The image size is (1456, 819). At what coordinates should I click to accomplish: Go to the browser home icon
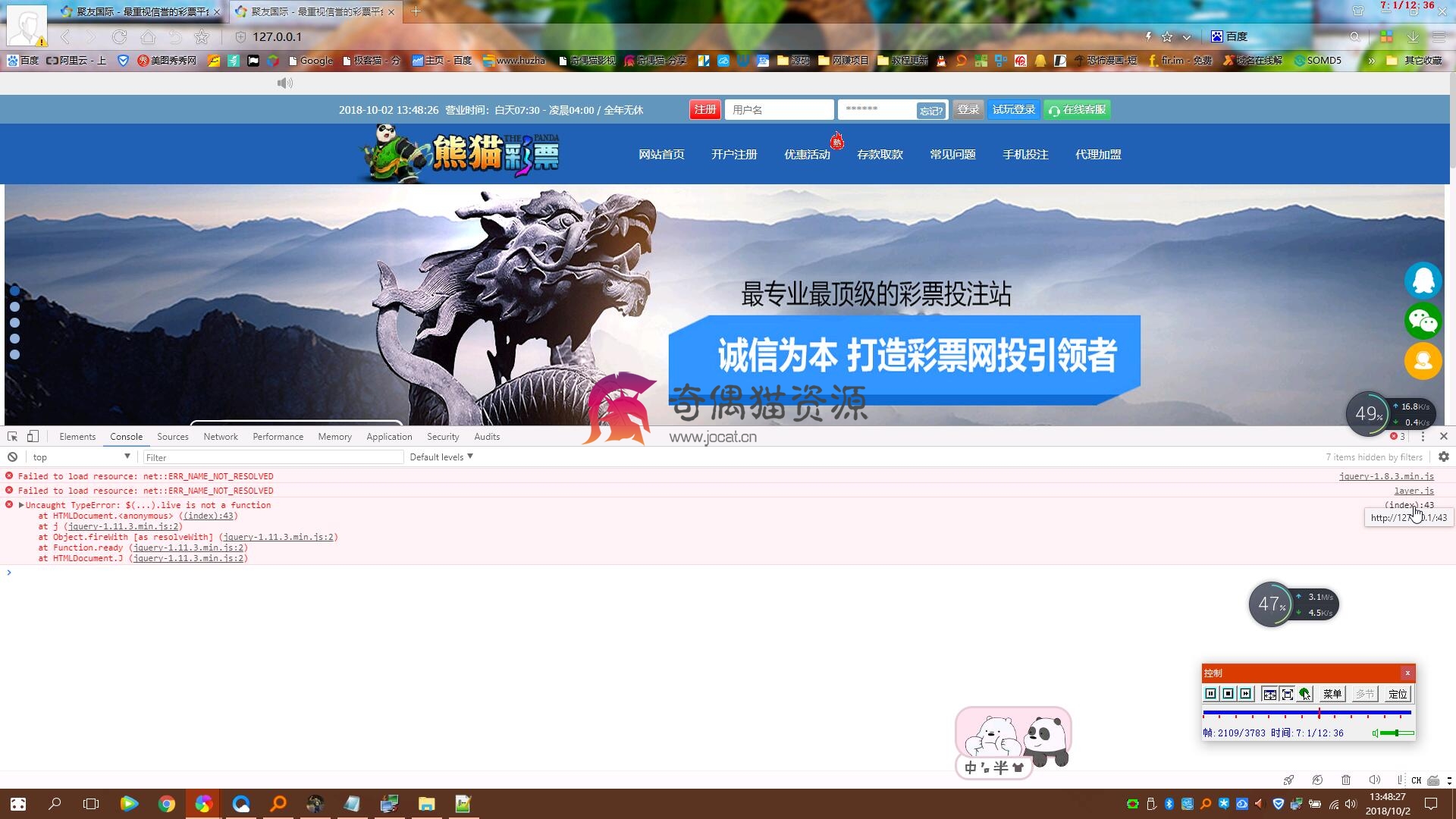(x=148, y=36)
